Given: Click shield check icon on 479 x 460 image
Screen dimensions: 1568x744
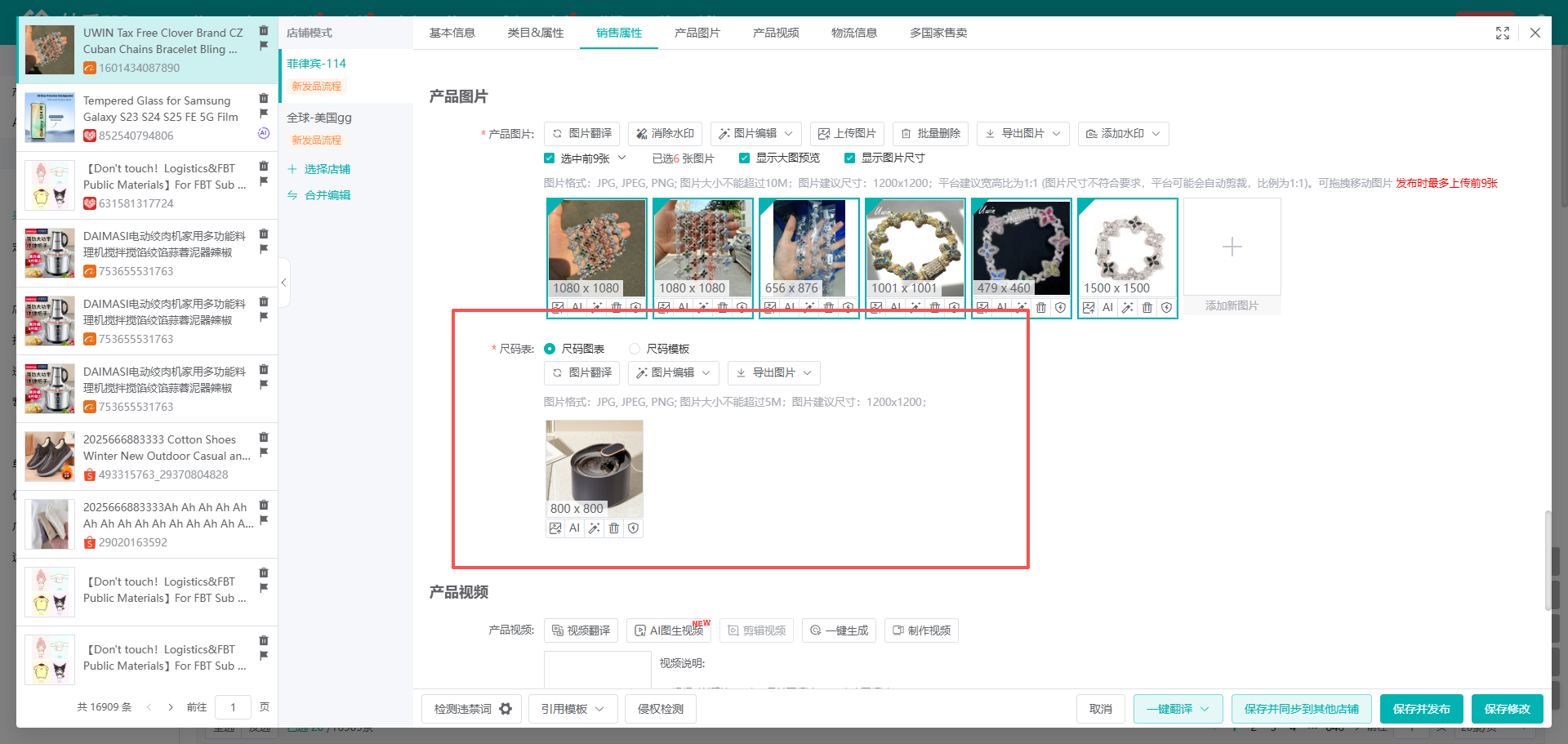Looking at the screenshot, I should click(x=1060, y=308).
